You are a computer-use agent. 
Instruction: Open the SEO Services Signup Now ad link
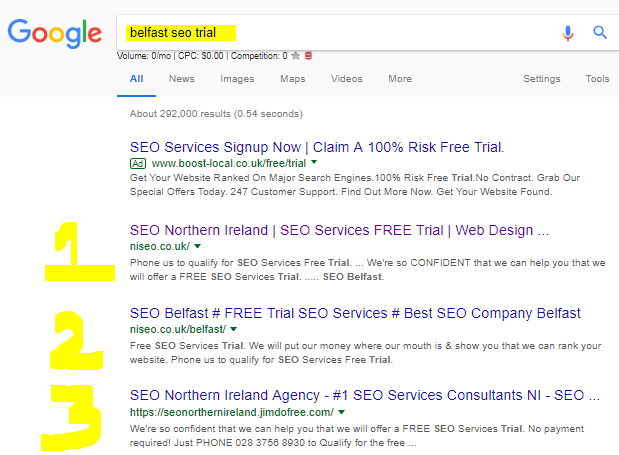(317, 147)
